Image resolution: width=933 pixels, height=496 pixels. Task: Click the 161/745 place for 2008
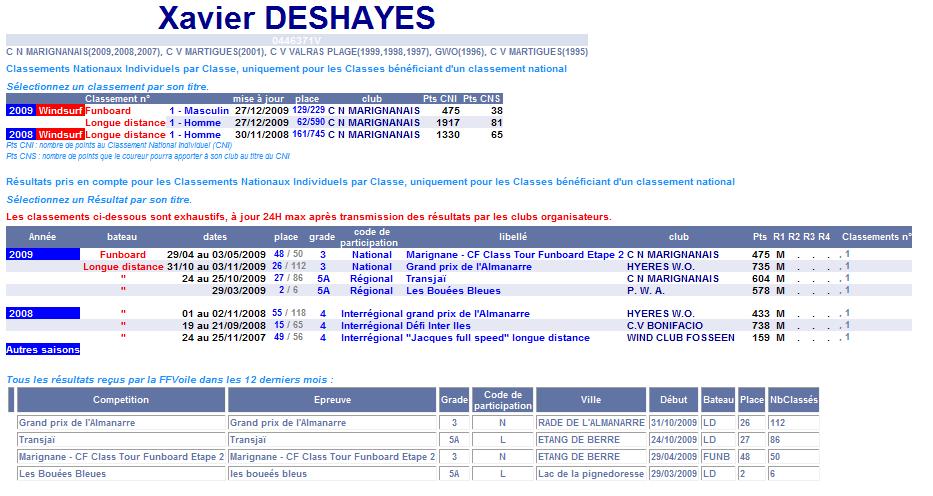308,134
